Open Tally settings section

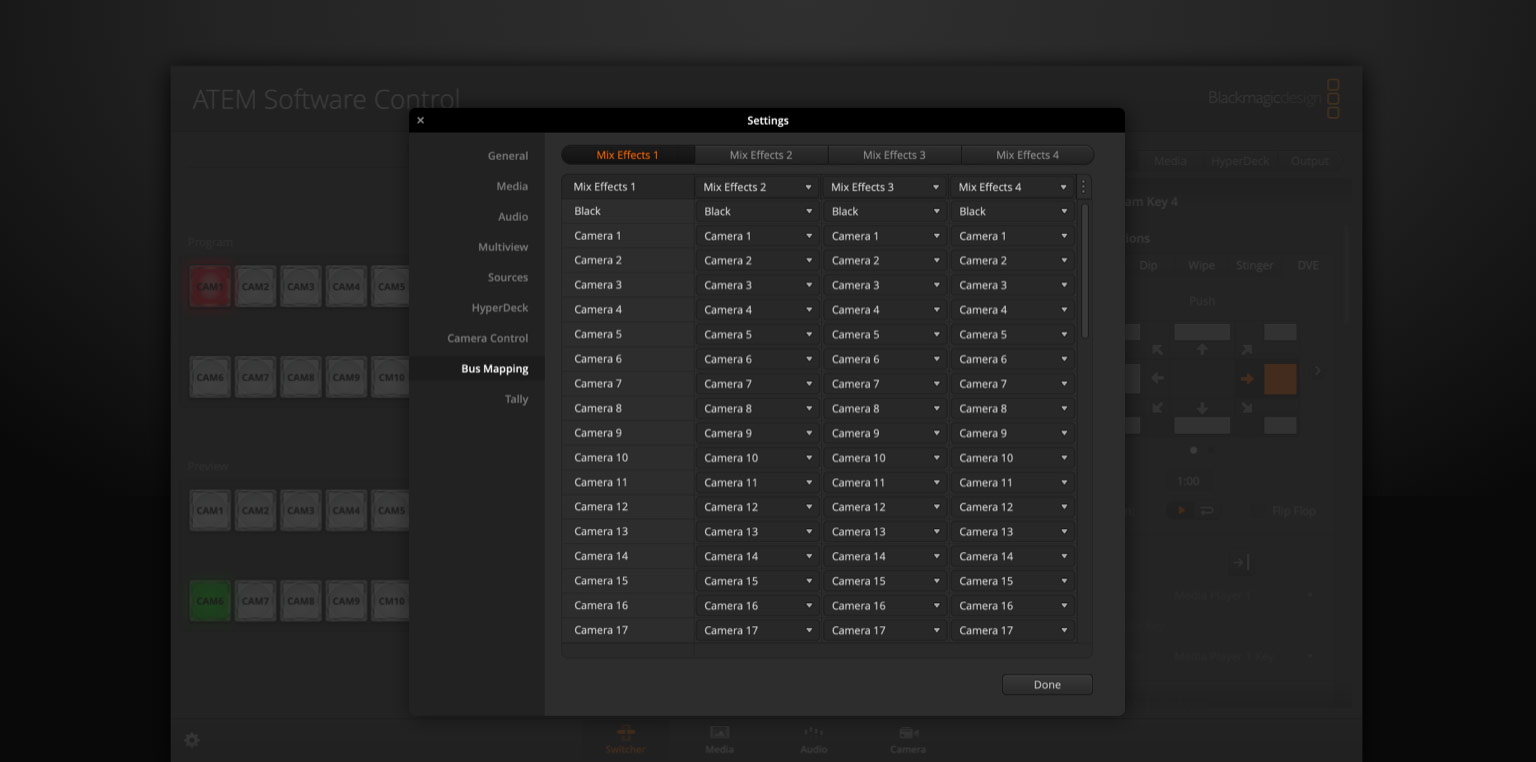(516, 399)
